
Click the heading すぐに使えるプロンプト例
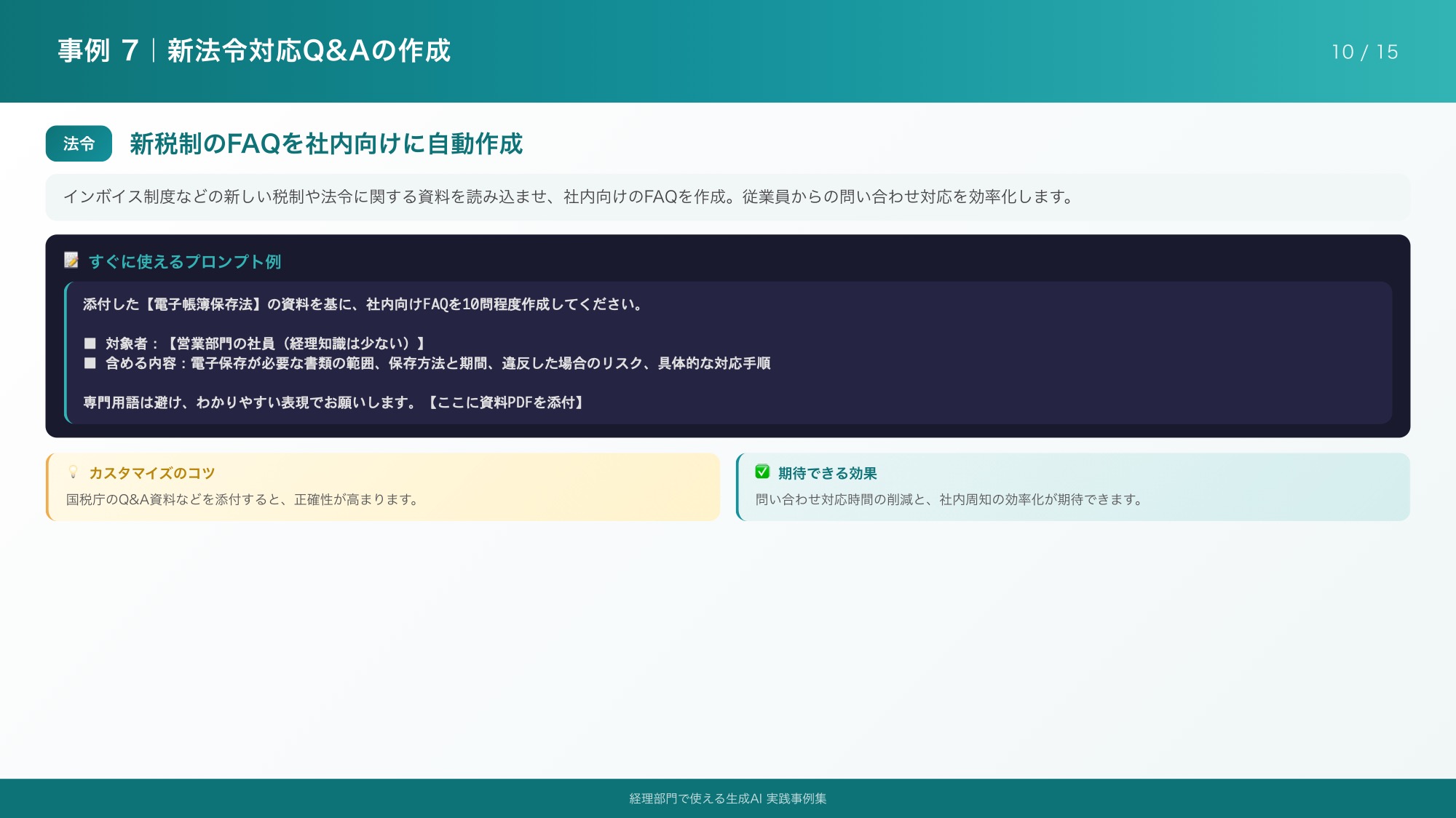click(185, 261)
